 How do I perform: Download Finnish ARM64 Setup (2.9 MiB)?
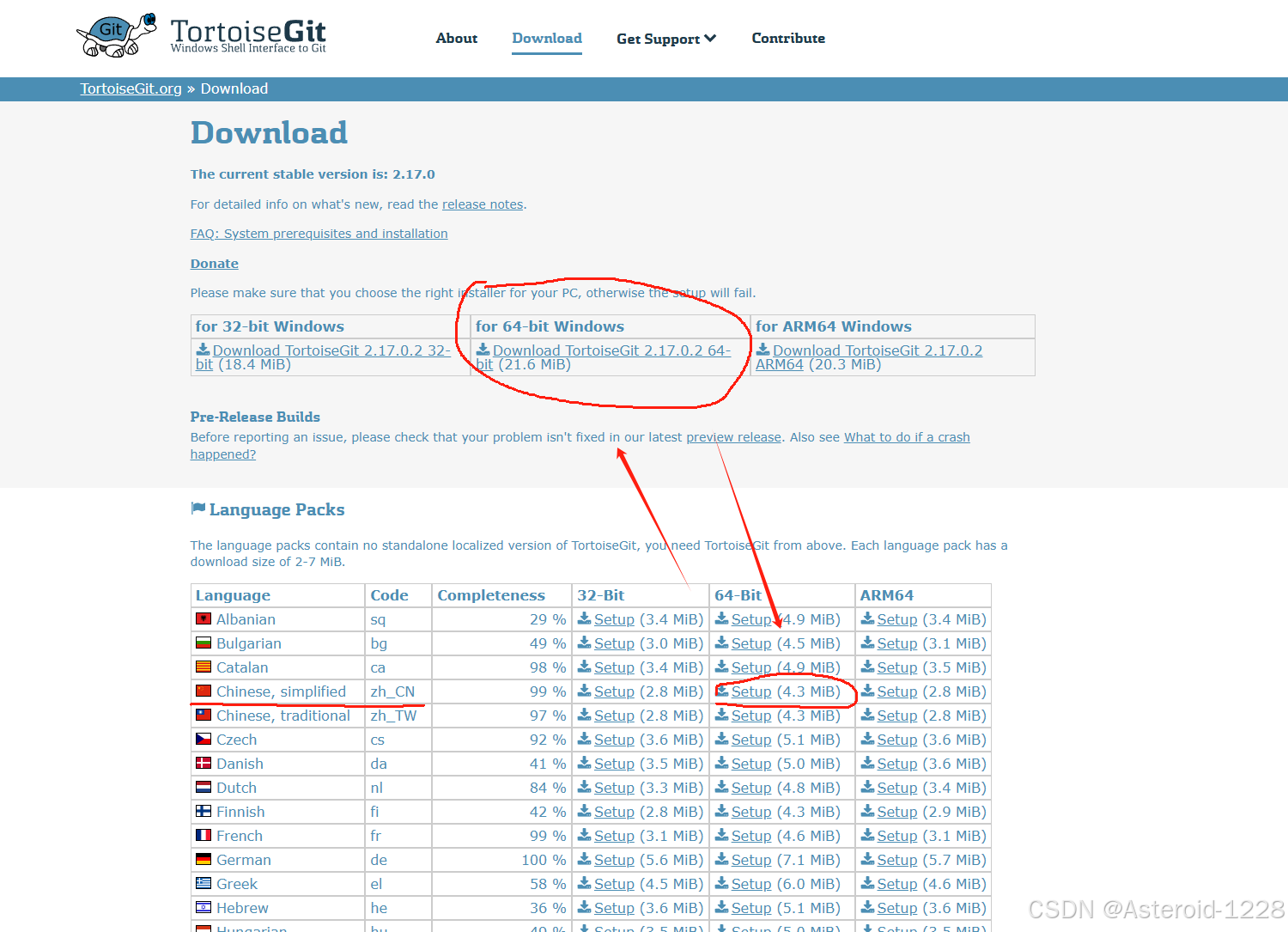(897, 812)
